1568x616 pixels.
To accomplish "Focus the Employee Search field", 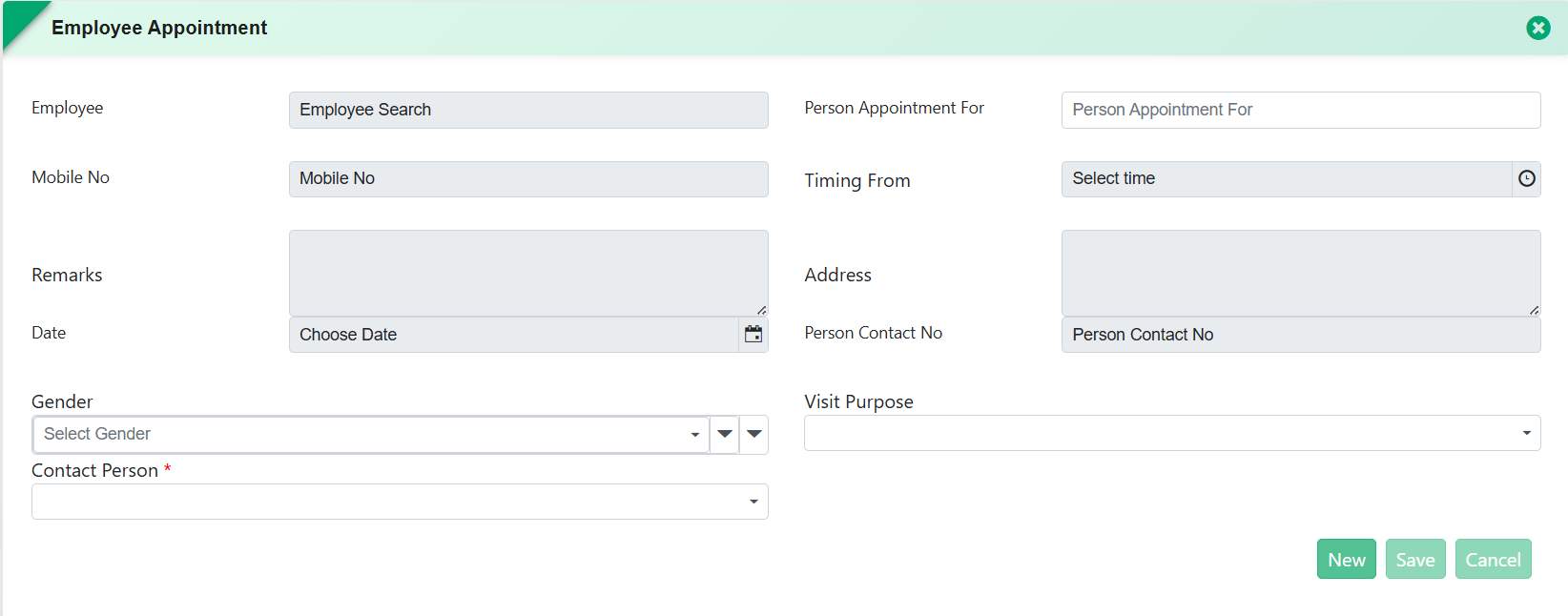I will [x=527, y=110].
